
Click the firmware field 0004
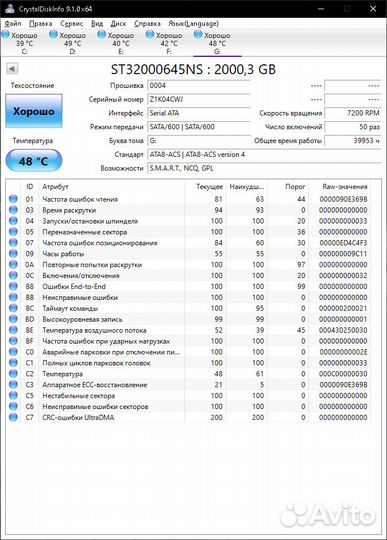(x=199, y=85)
